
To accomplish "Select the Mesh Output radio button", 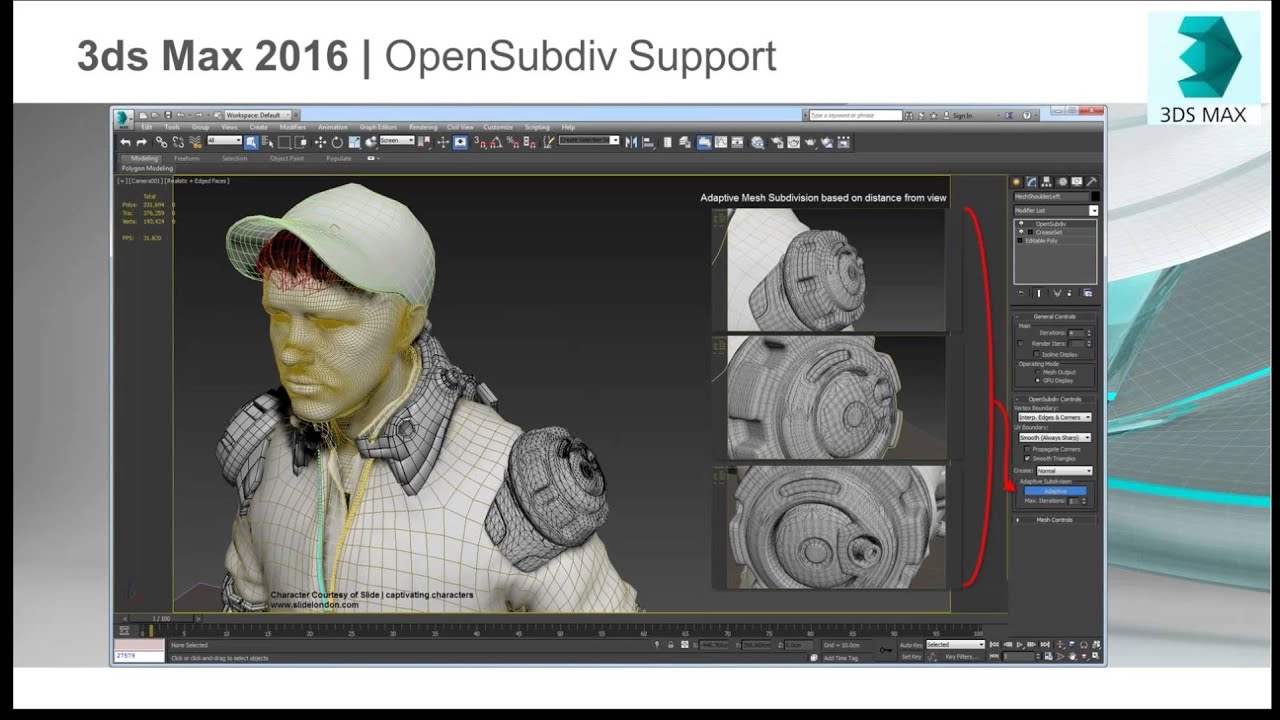I will (x=1037, y=372).
